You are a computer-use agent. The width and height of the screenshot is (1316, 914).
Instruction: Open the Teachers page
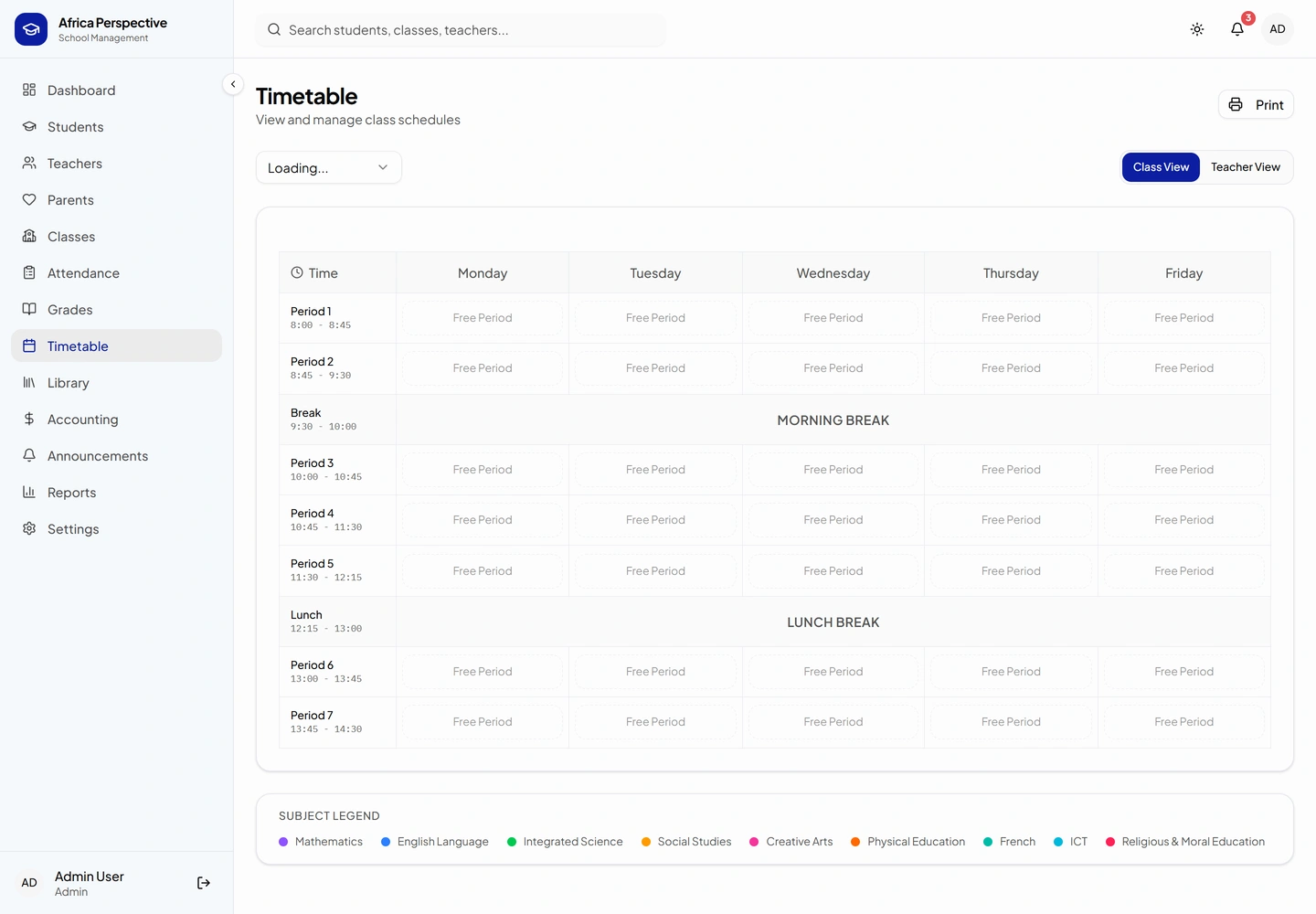click(x=116, y=163)
